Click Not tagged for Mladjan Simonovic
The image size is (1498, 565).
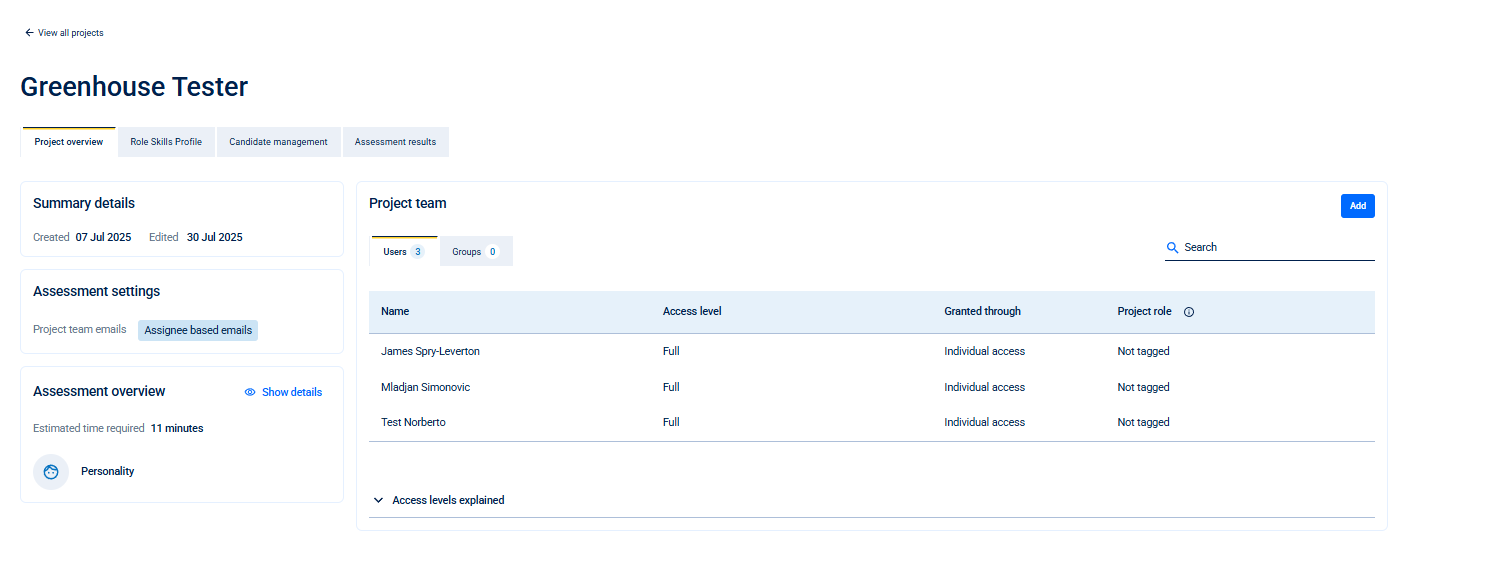1143,387
